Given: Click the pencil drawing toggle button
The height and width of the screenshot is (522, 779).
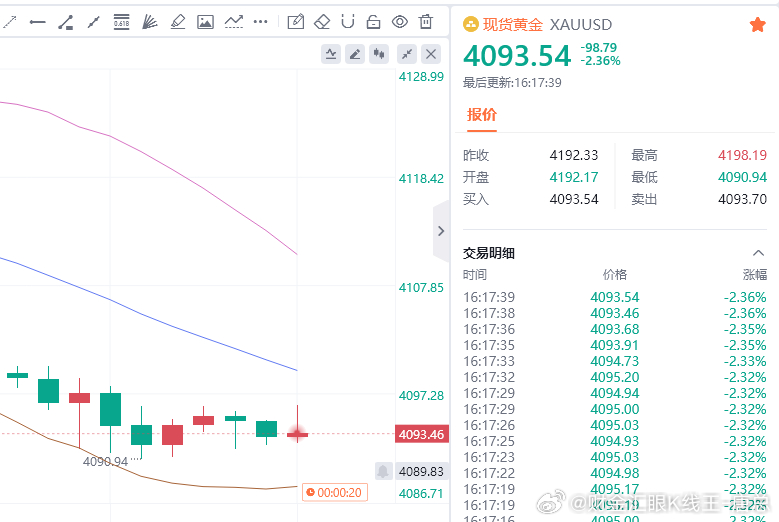Looking at the screenshot, I should (x=355, y=54).
